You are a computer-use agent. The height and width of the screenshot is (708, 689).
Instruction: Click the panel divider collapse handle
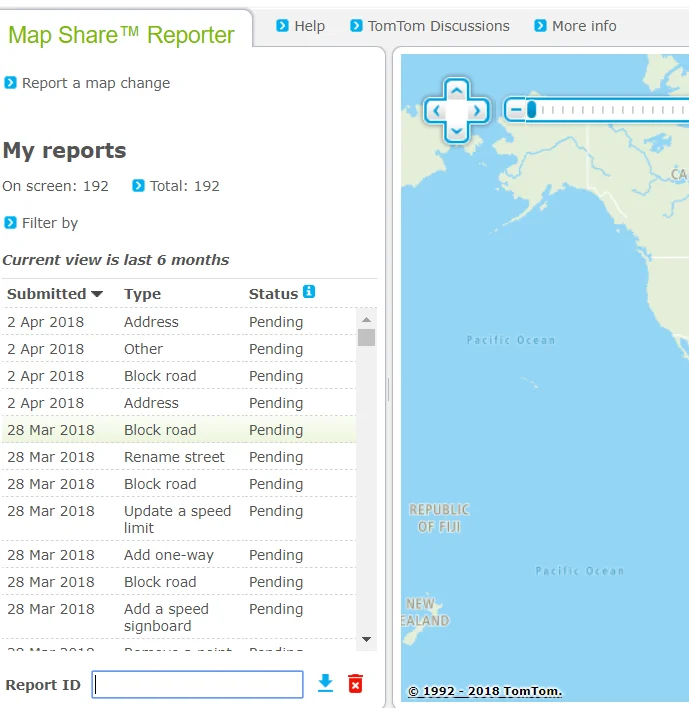click(x=388, y=389)
